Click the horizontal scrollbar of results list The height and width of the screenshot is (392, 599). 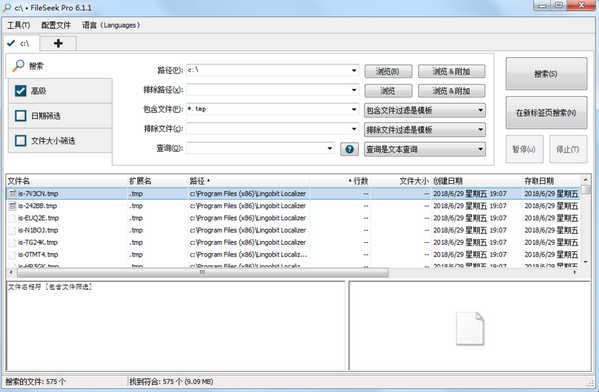(202, 272)
